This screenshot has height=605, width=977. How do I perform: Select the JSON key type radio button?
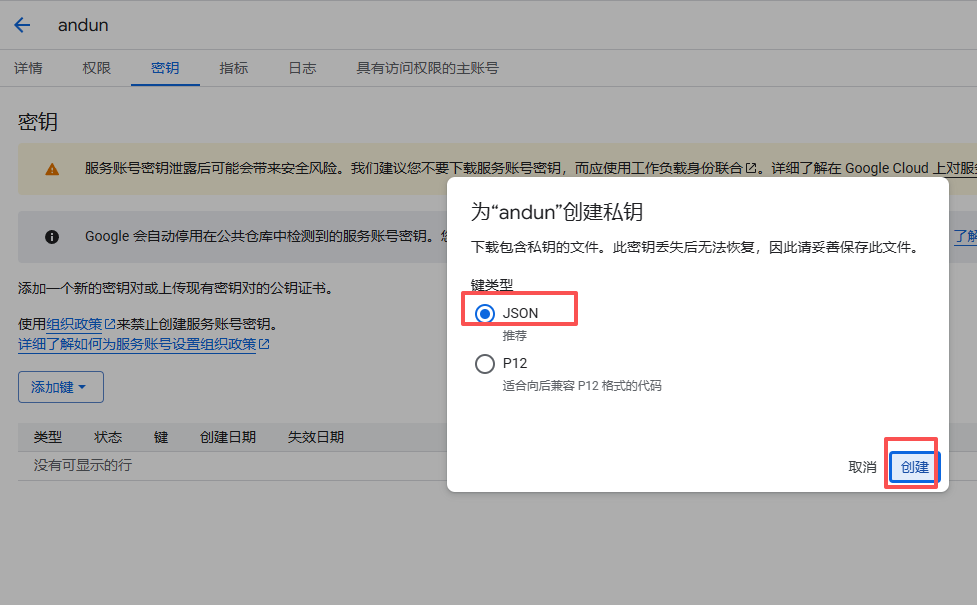(485, 313)
